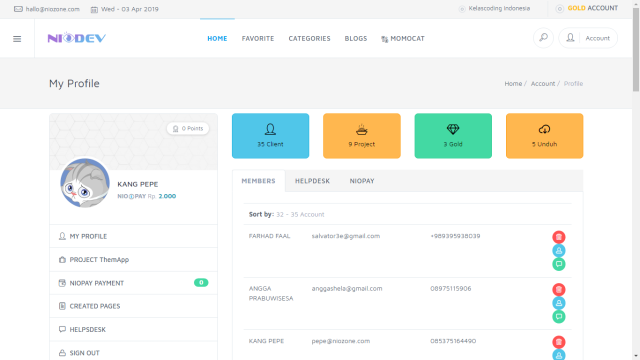This screenshot has width=640, height=360.
Task: Click the Home breadcrumb link
Action: point(513,83)
